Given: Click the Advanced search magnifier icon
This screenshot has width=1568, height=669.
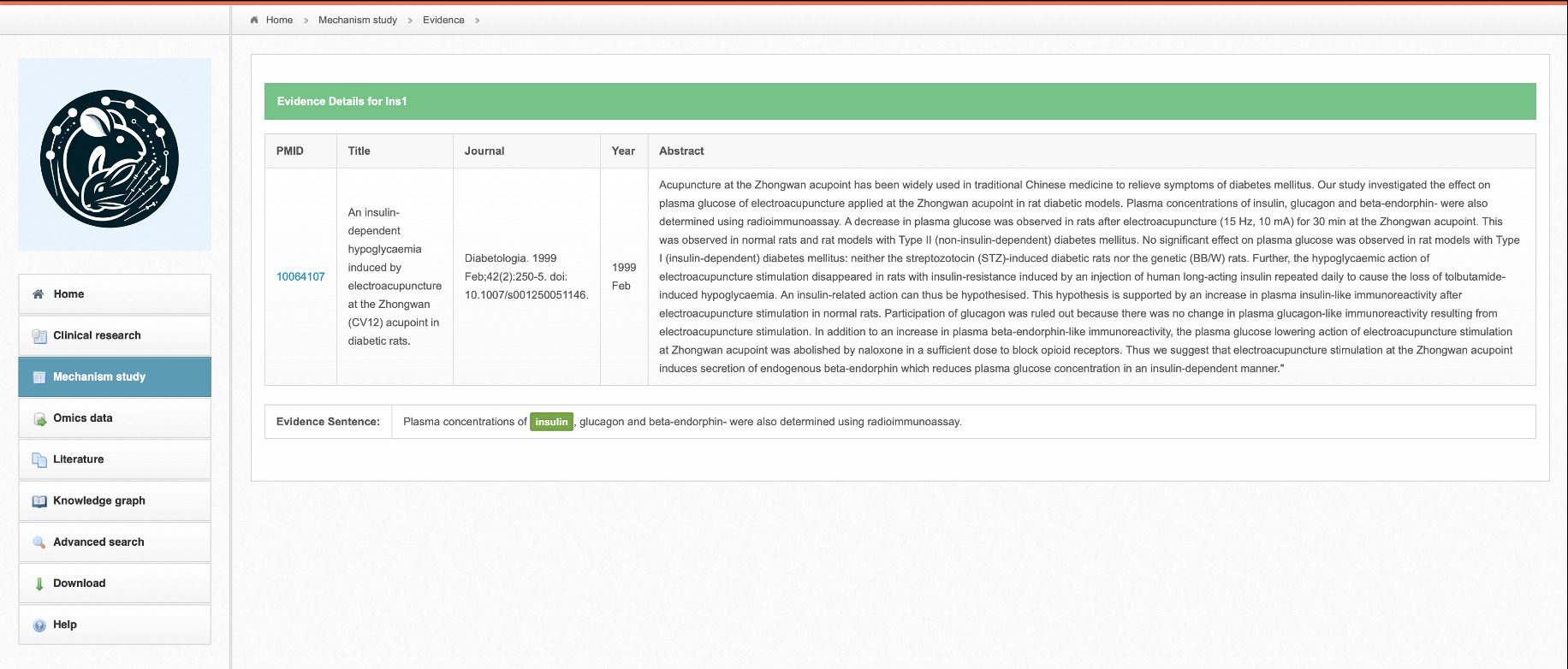Looking at the screenshot, I should (39, 542).
